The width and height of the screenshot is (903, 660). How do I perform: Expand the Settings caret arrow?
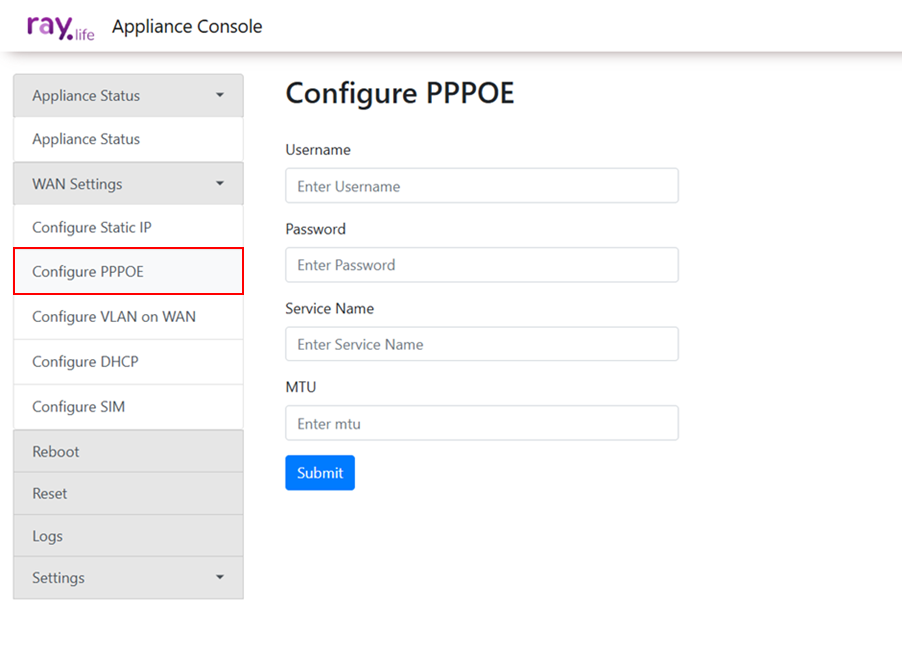(x=220, y=578)
